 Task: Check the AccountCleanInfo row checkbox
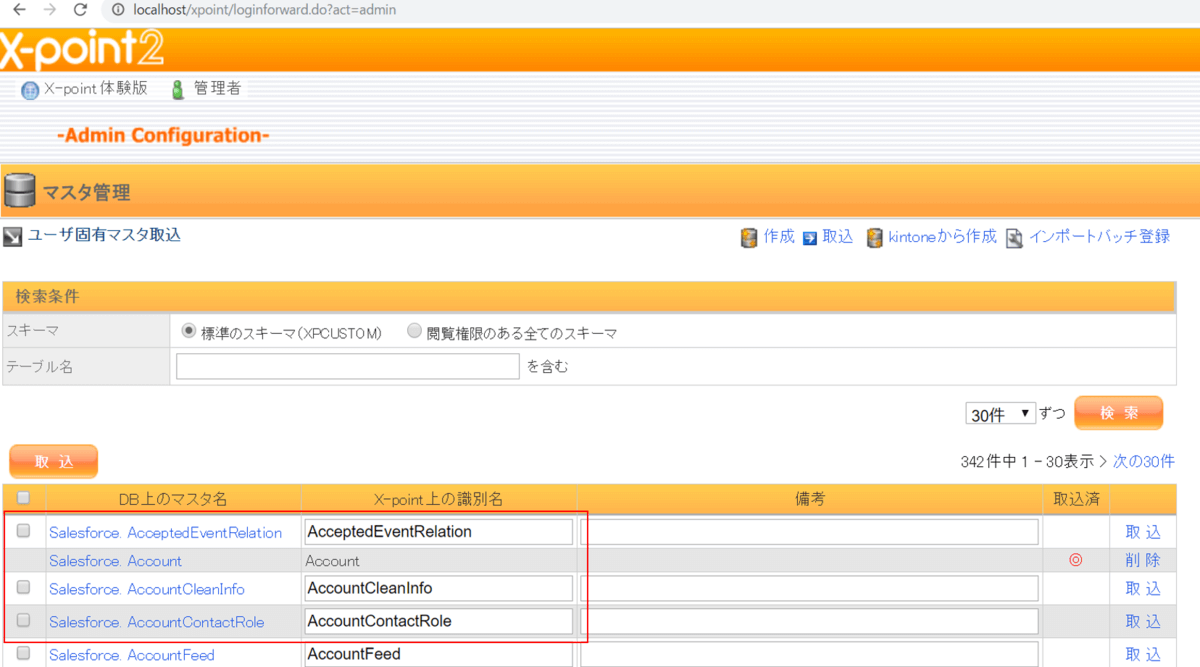coord(23,587)
